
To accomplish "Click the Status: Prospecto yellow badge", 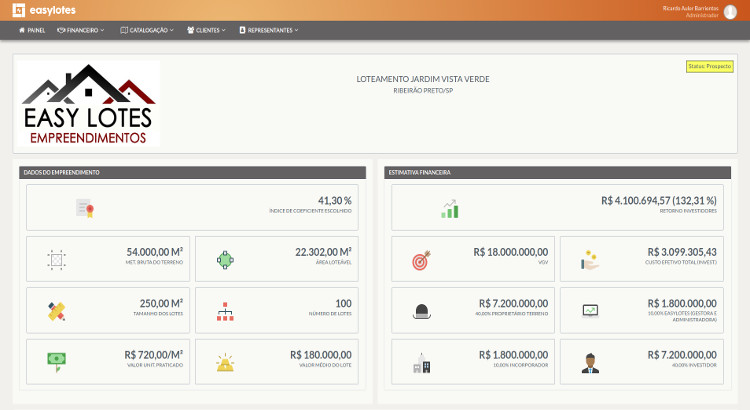I will [x=710, y=66].
